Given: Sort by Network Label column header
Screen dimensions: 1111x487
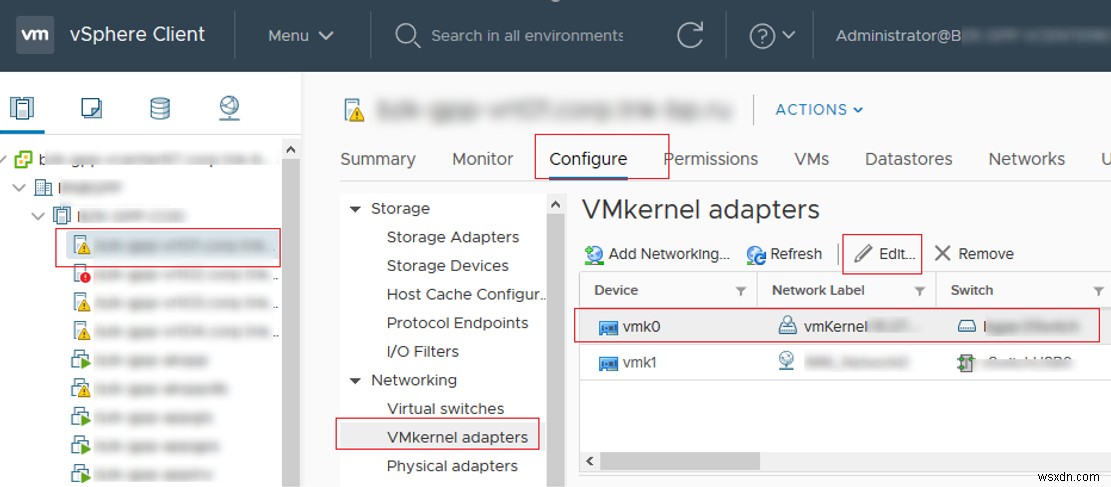Looking at the screenshot, I should (818, 291).
